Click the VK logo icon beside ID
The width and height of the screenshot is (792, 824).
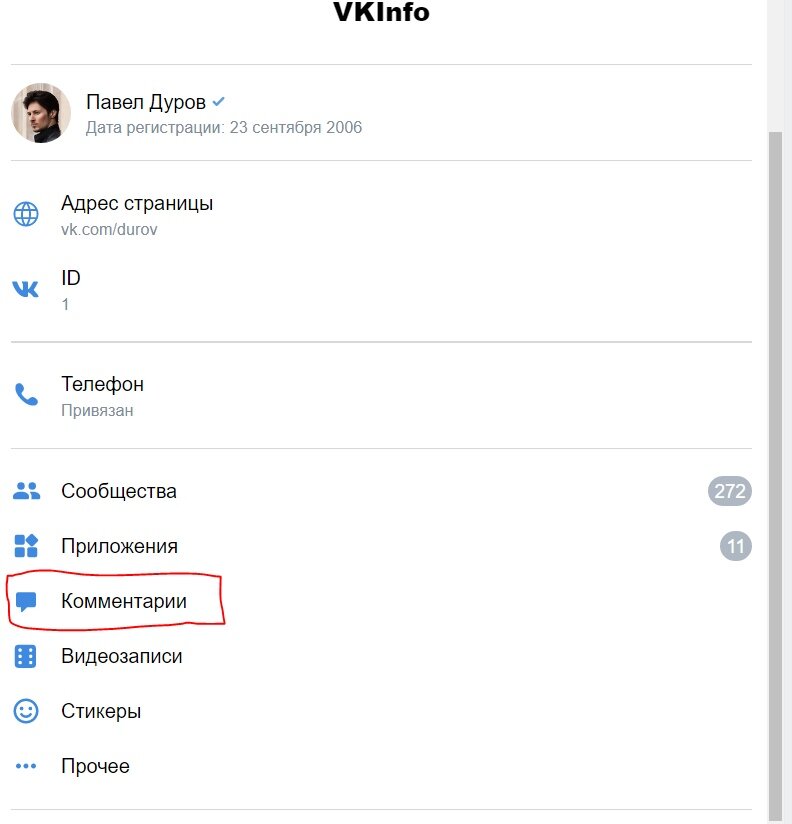pyautogui.click(x=26, y=289)
